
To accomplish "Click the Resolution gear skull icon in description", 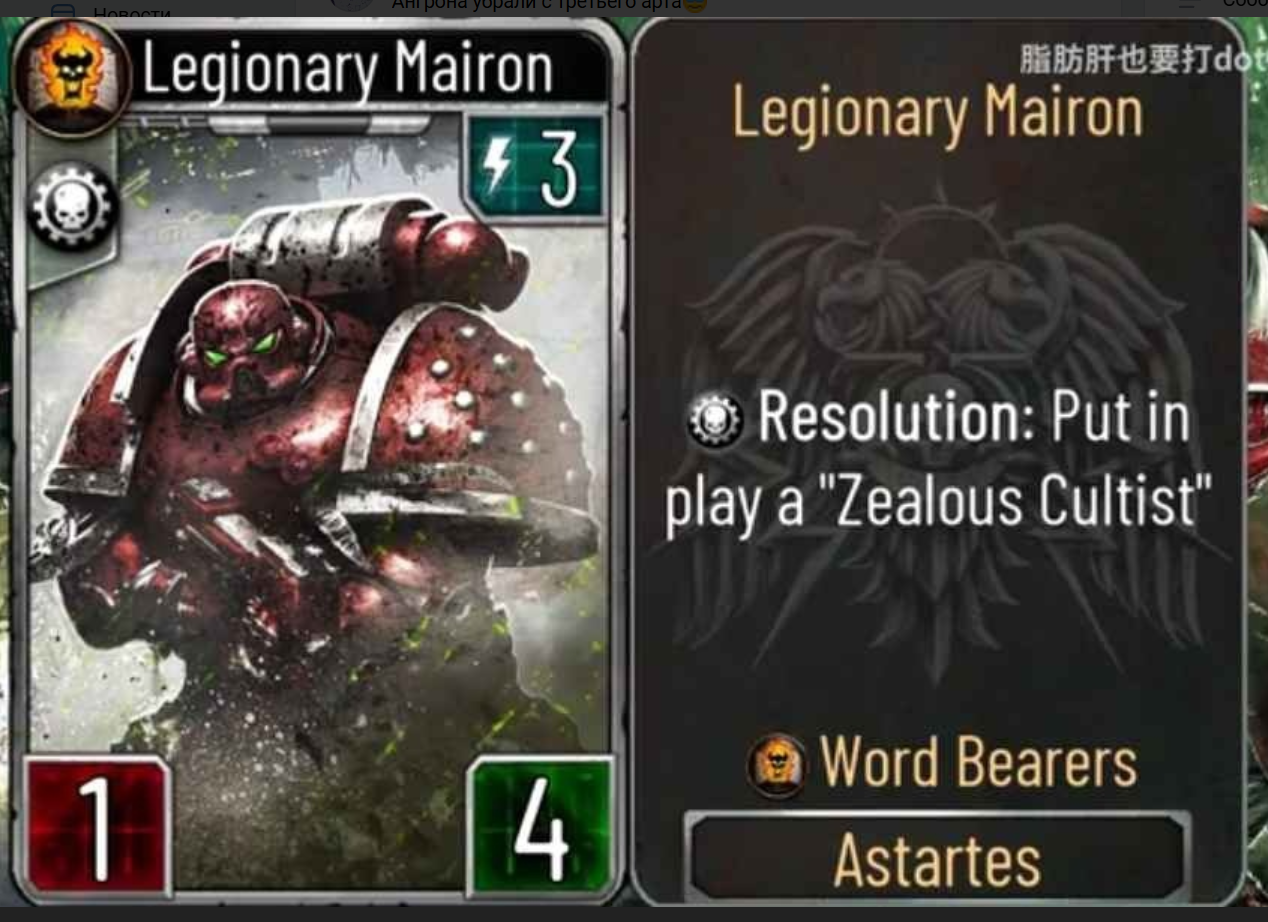I will coord(715,420).
